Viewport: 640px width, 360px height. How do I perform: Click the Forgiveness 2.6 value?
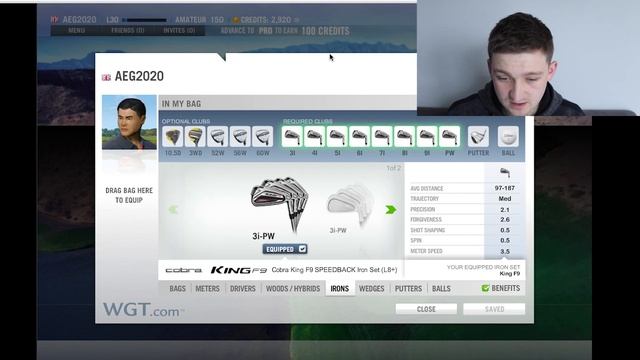tap(505, 220)
